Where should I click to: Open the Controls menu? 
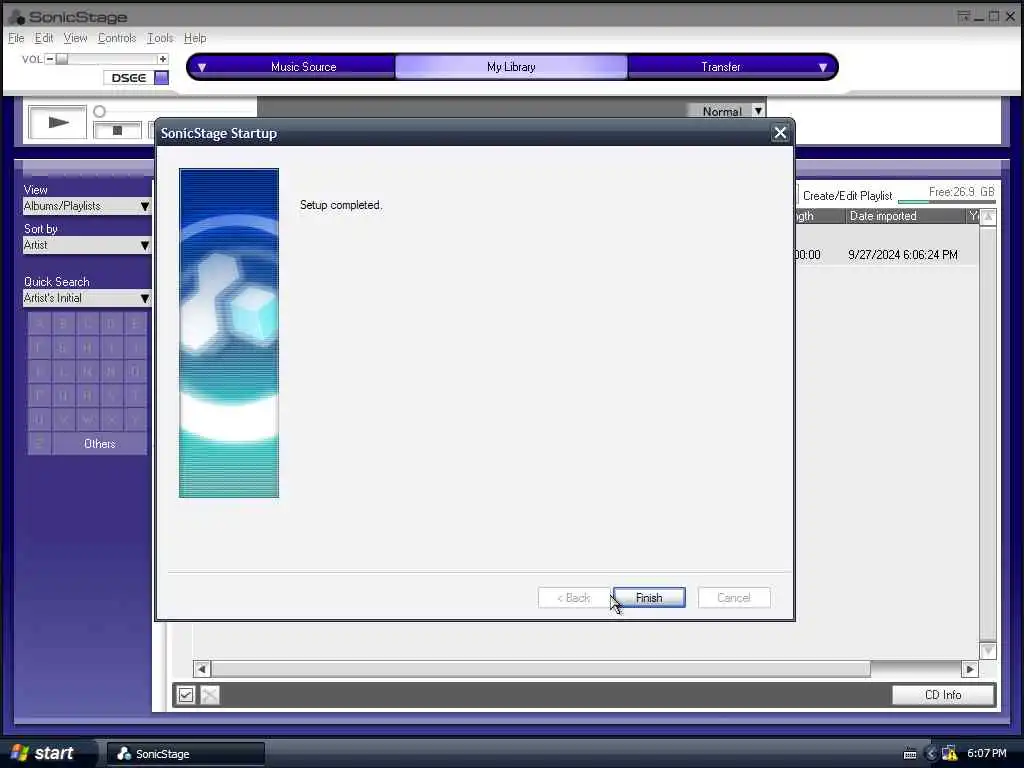pyautogui.click(x=117, y=38)
